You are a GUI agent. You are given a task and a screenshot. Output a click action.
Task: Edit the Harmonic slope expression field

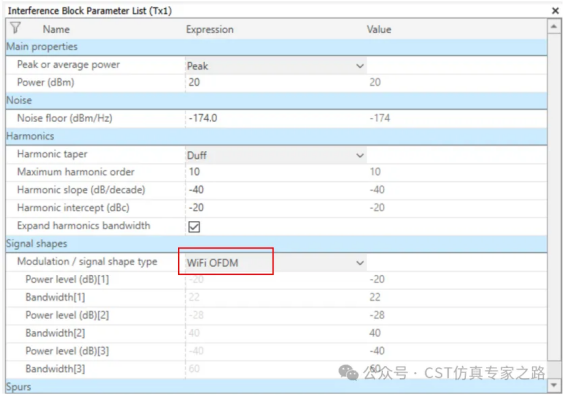[276, 190]
